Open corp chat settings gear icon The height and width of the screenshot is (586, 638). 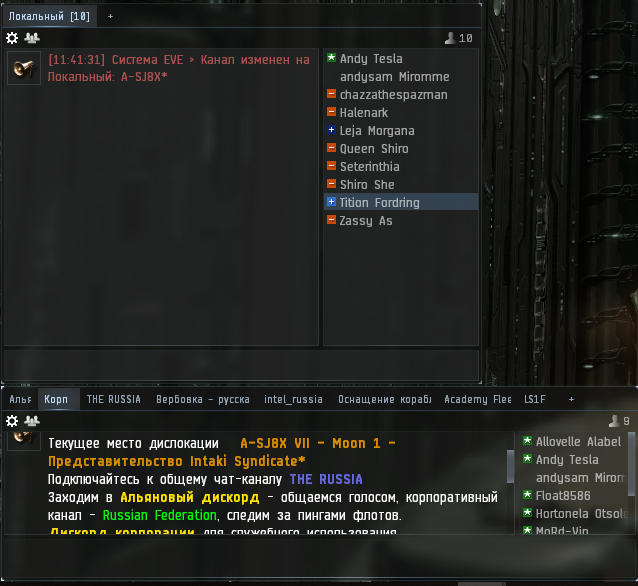click(12, 421)
